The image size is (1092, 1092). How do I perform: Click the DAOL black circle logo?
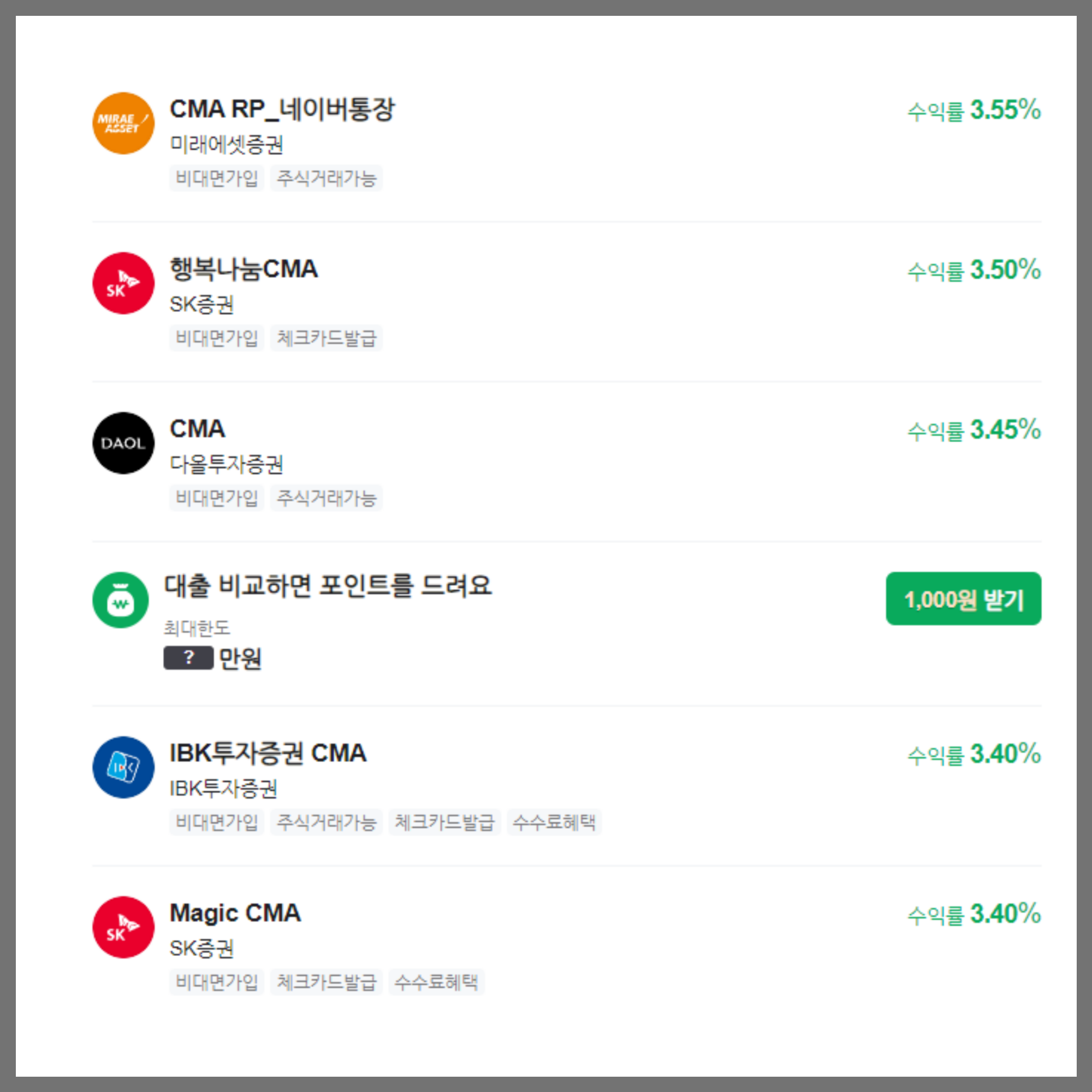(x=123, y=444)
